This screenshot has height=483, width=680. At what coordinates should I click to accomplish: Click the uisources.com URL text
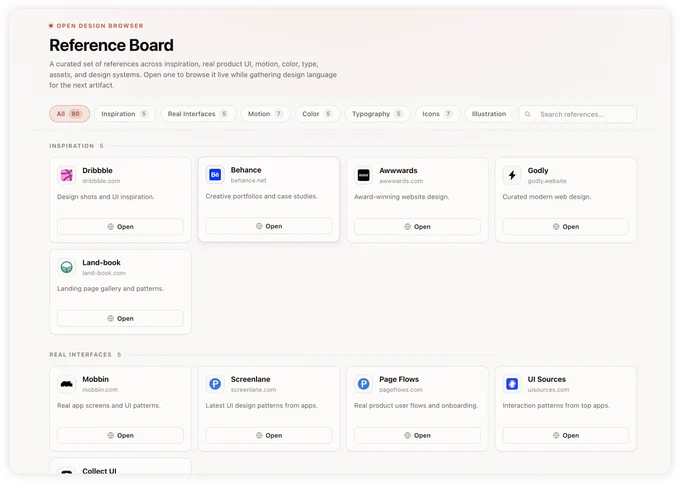pyautogui.click(x=548, y=390)
